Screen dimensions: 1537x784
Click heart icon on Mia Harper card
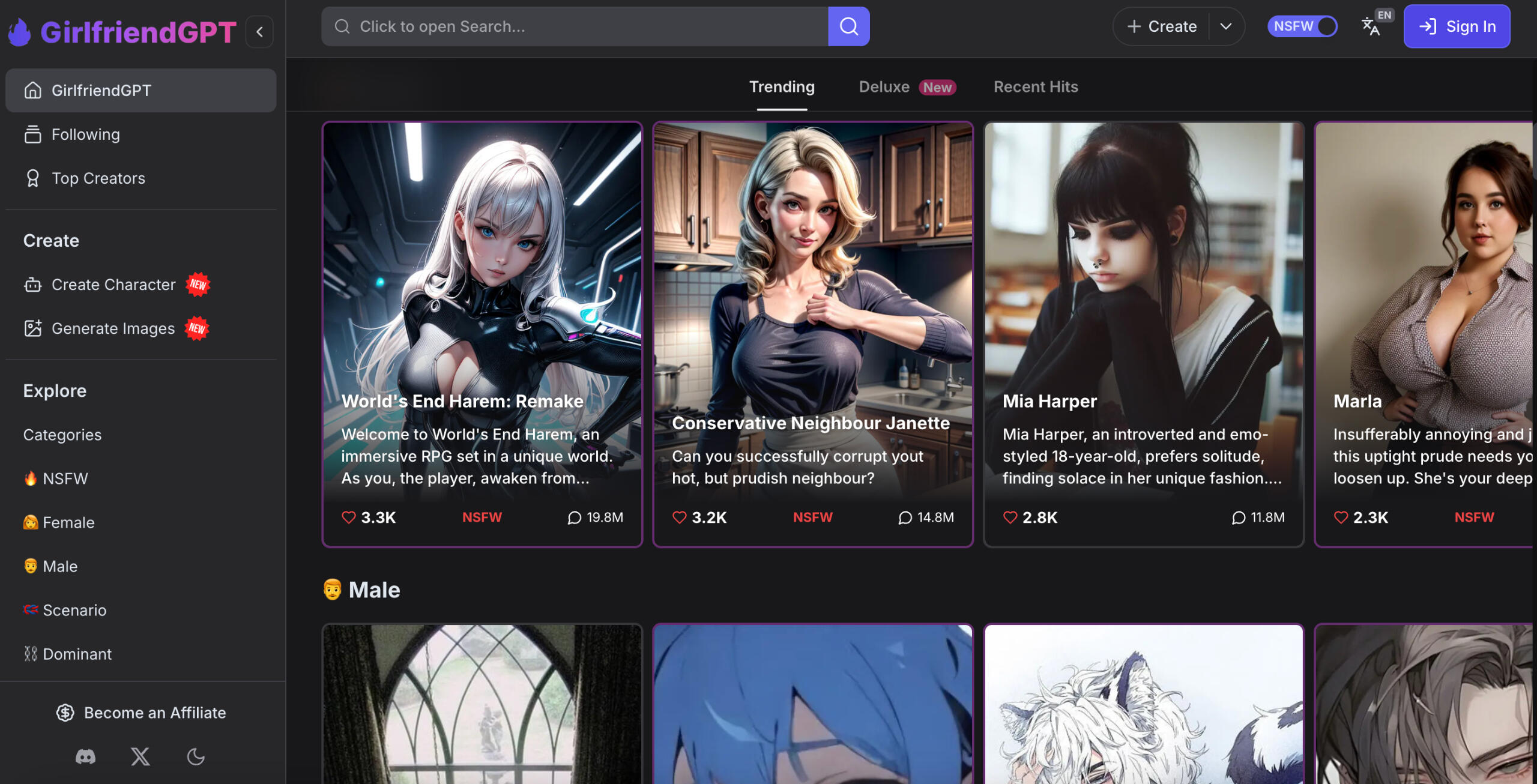pyautogui.click(x=1010, y=517)
